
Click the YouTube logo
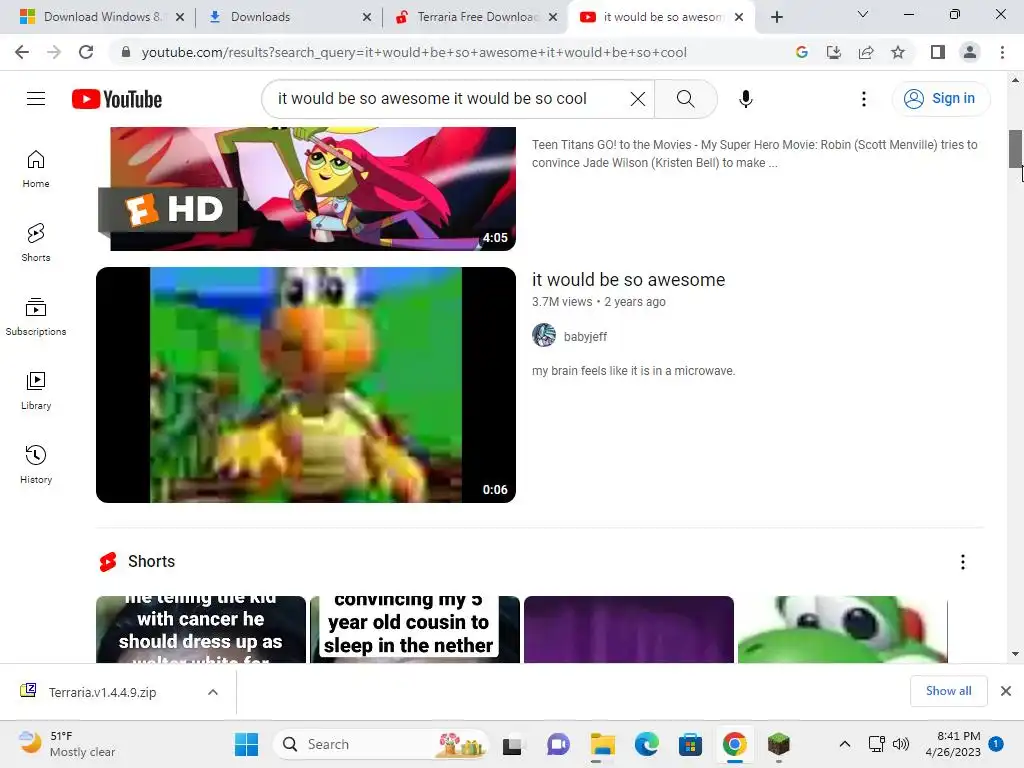point(117,99)
